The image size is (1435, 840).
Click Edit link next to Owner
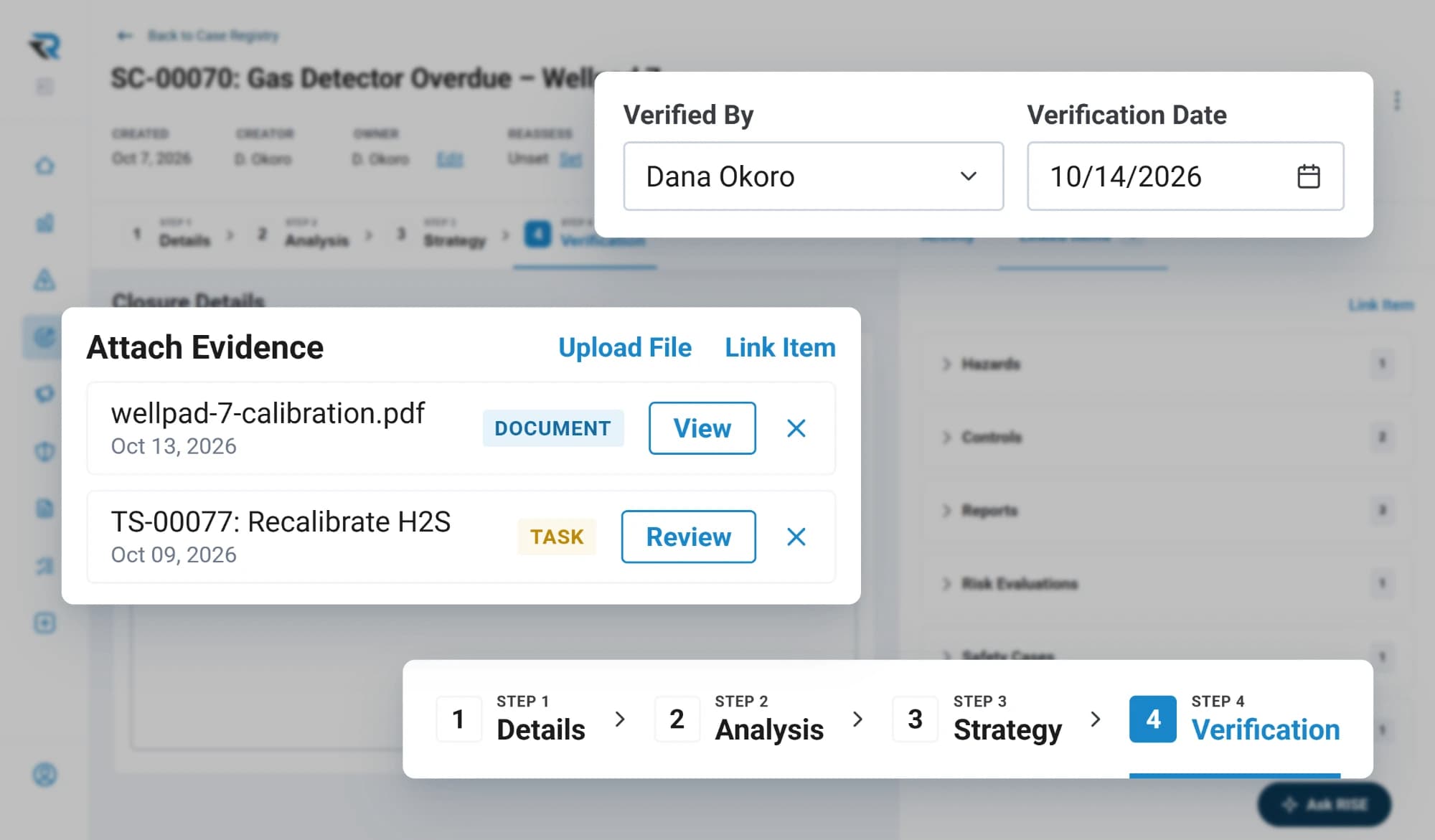point(450,159)
